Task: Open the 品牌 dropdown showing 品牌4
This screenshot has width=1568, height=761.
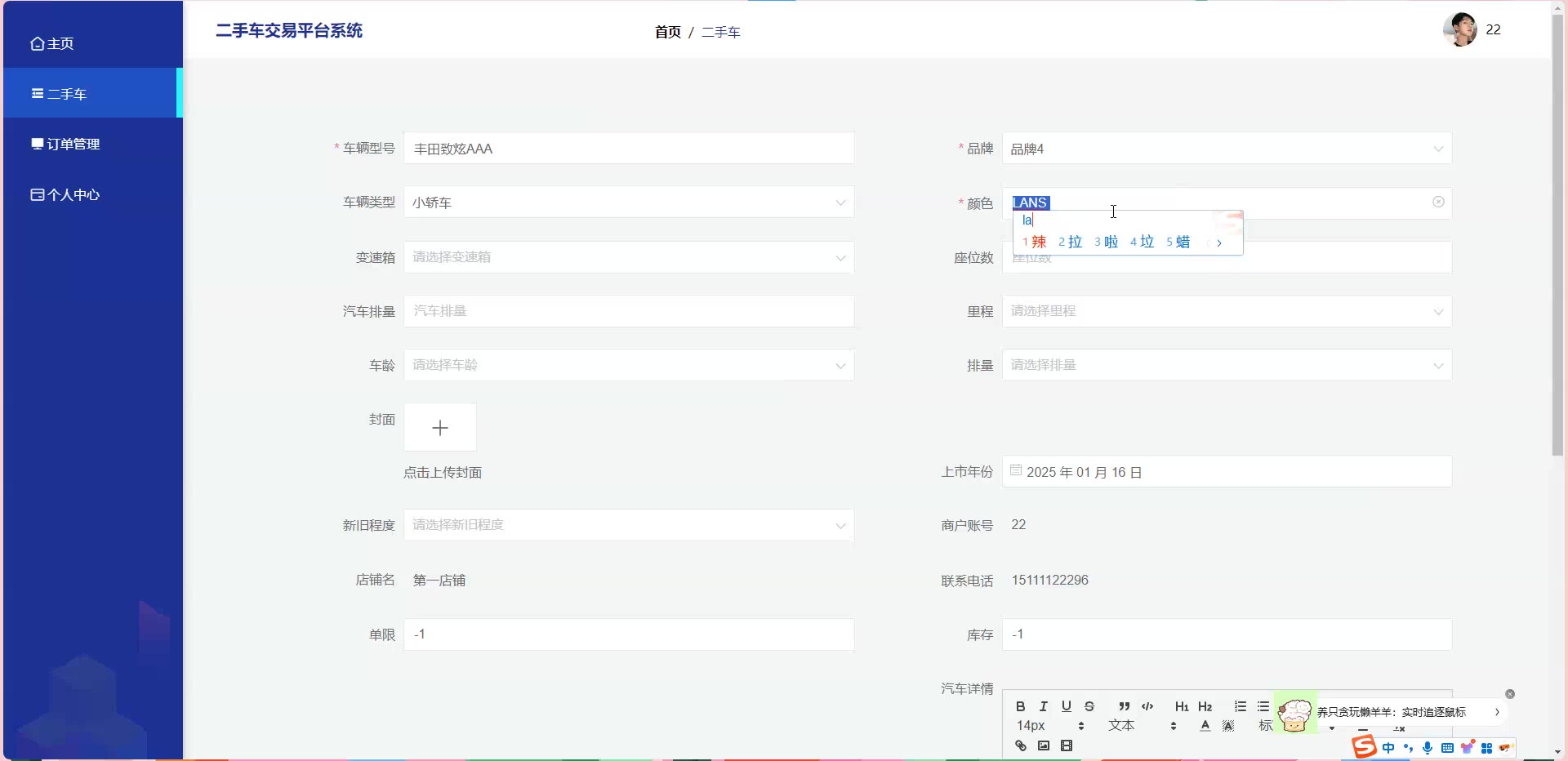Action: [x=1226, y=149]
